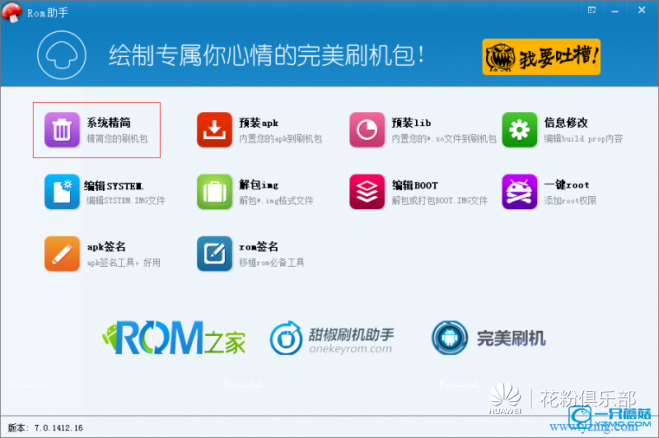The width and height of the screenshot is (659, 438).
Task: Click the 信息修改 label text
Action: pos(566,123)
